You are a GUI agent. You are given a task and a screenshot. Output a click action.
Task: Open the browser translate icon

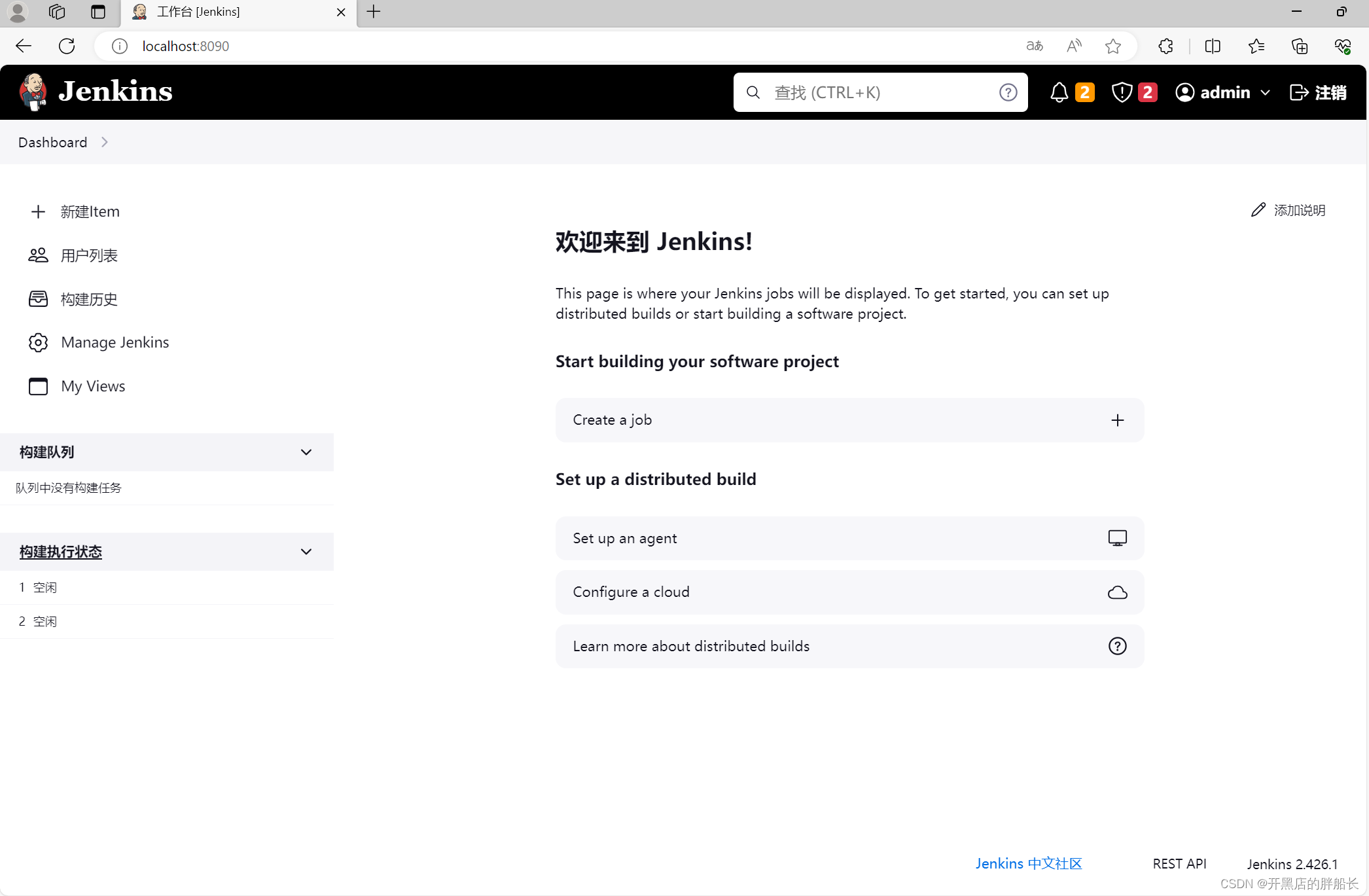pyautogui.click(x=1035, y=46)
